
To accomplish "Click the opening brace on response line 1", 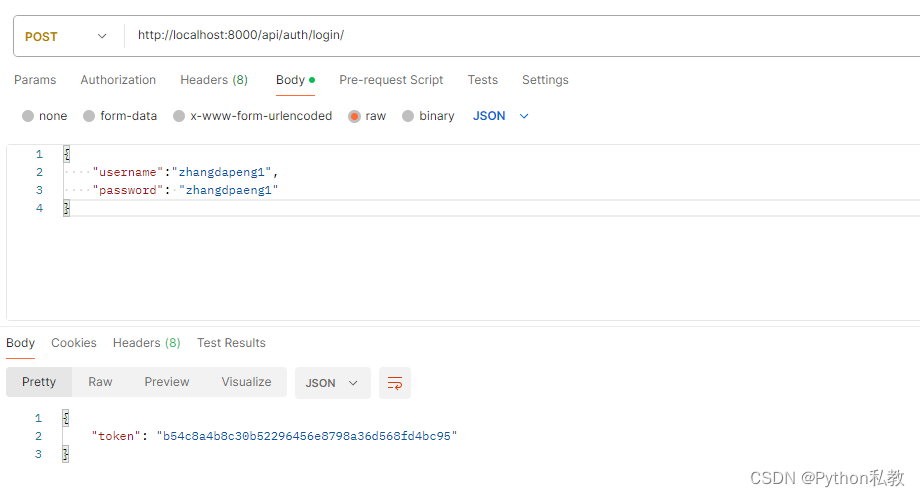I will click(x=66, y=418).
